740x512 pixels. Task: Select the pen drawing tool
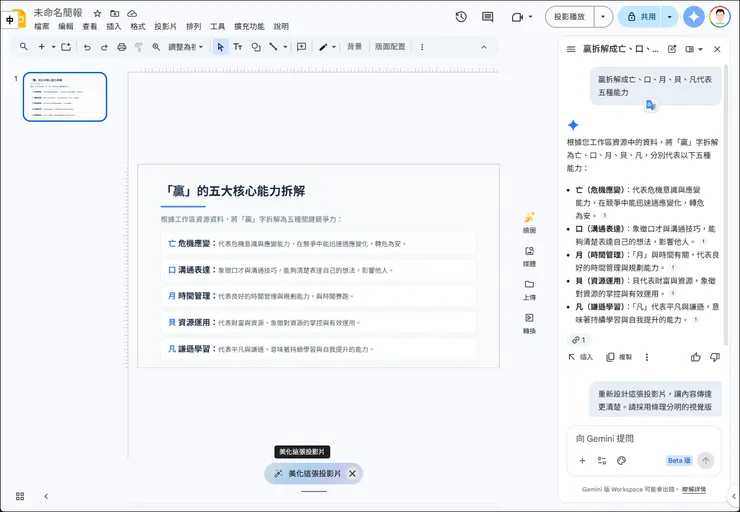tap(323, 47)
